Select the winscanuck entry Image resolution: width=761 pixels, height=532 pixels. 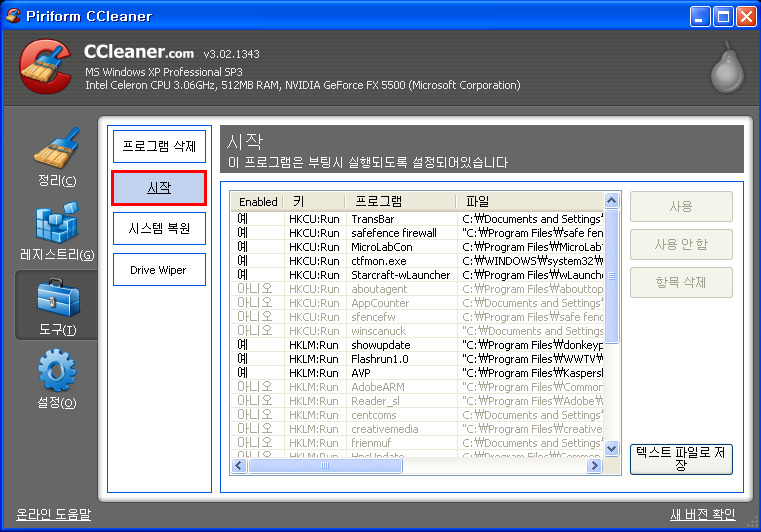point(417,331)
